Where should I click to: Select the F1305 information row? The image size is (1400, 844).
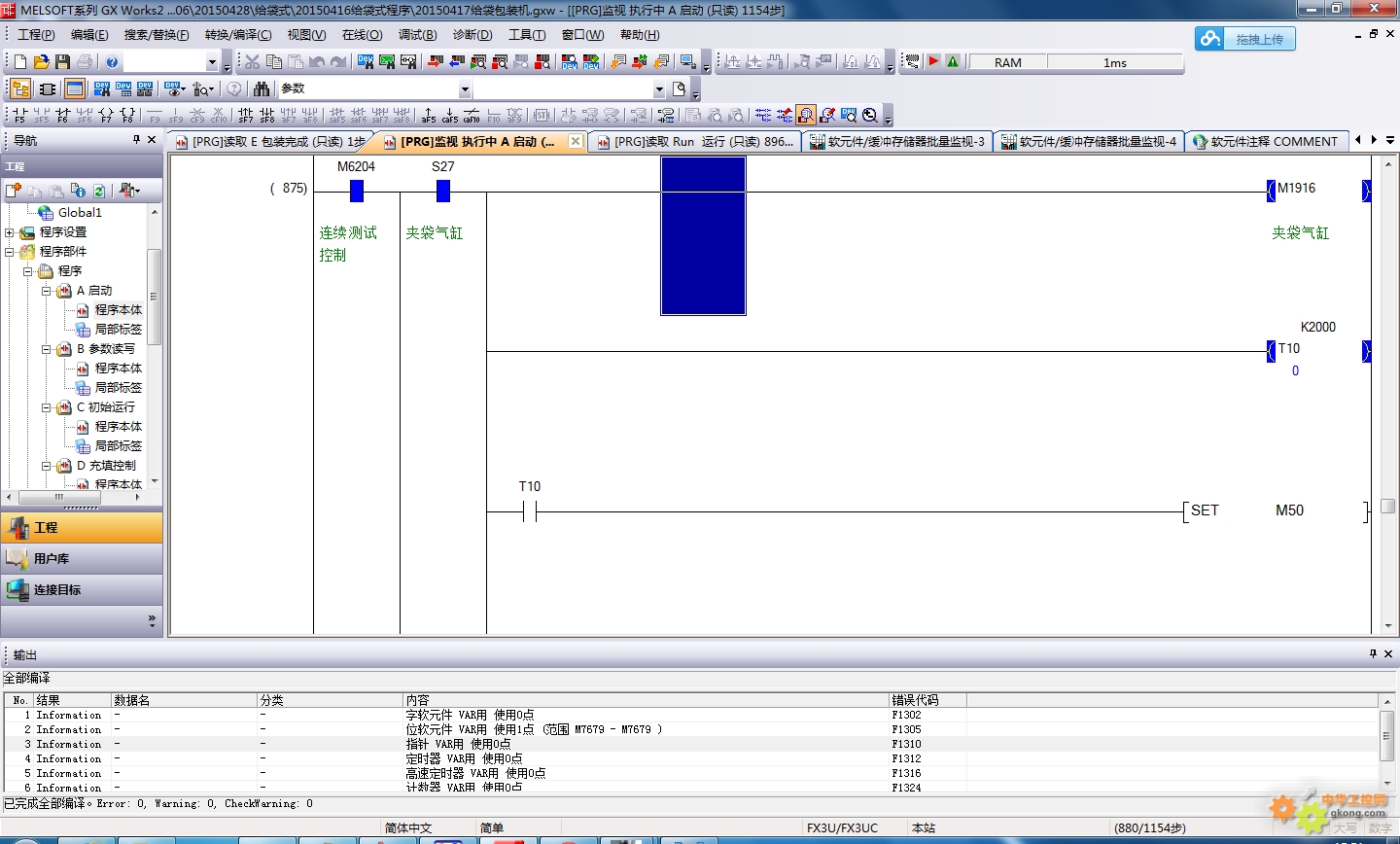click(x=690, y=729)
